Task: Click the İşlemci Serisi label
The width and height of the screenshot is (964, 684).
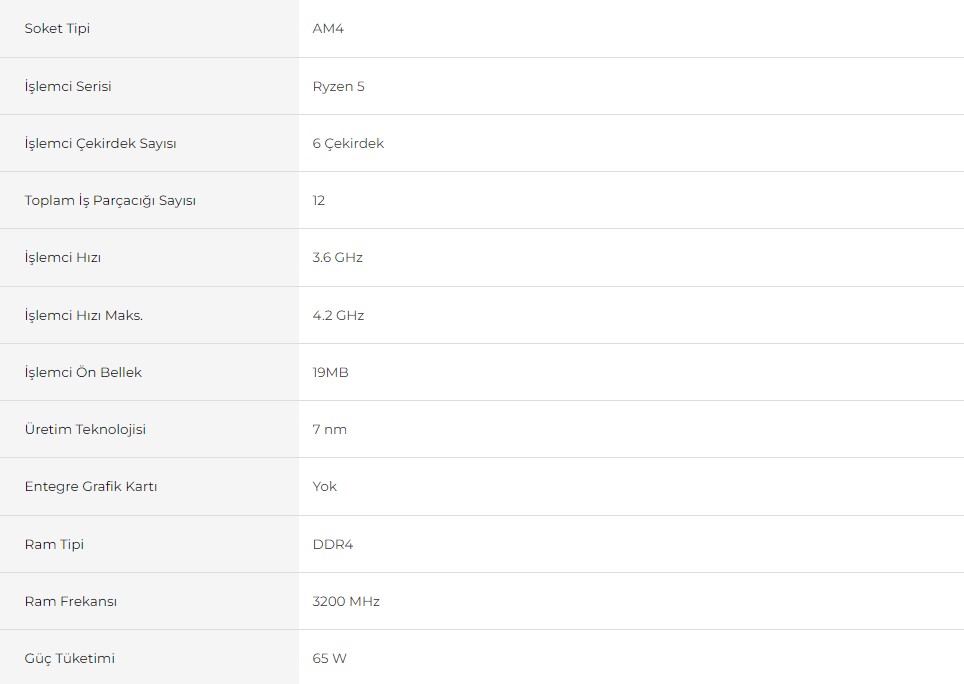Action: coord(68,86)
